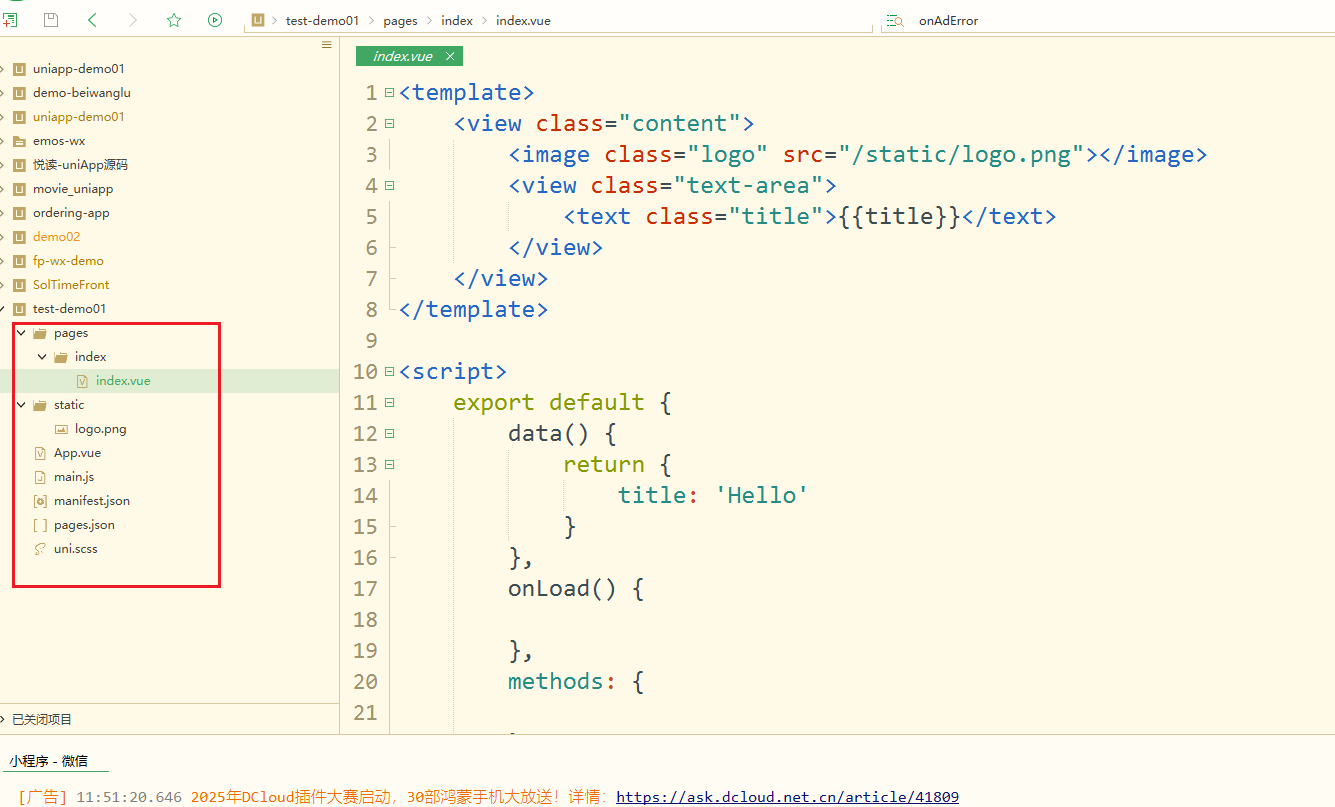Fold the template block at line 1
The image size is (1335, 807).
tap(389, 92)
